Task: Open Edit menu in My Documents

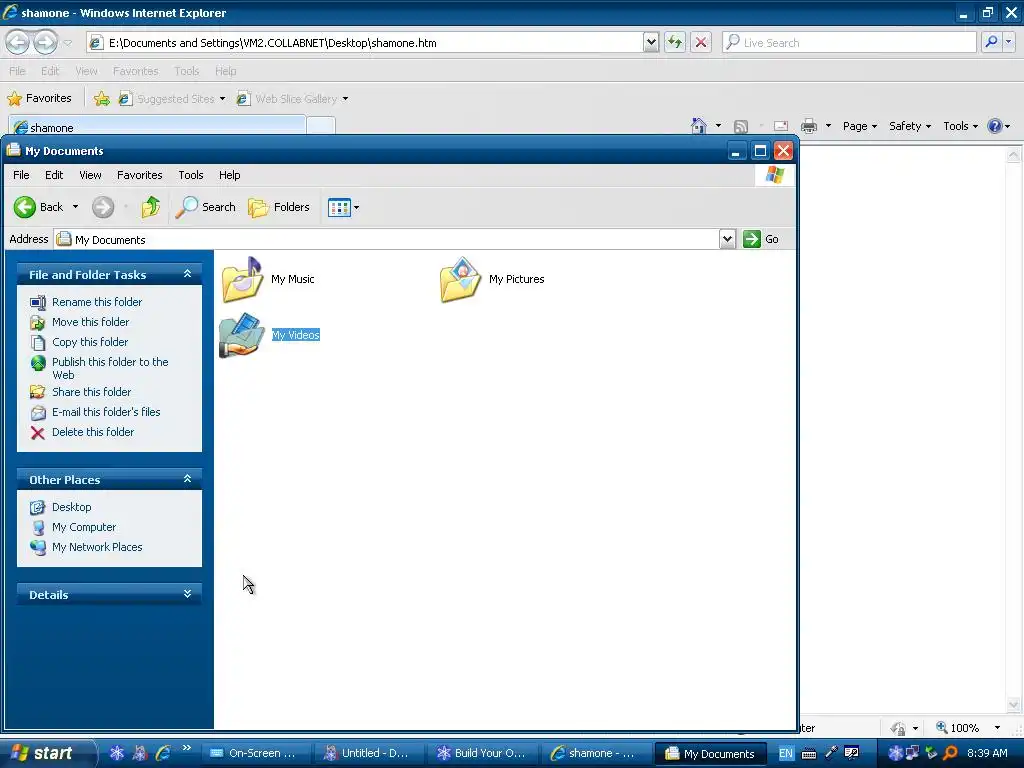Action: pos(54,175)
